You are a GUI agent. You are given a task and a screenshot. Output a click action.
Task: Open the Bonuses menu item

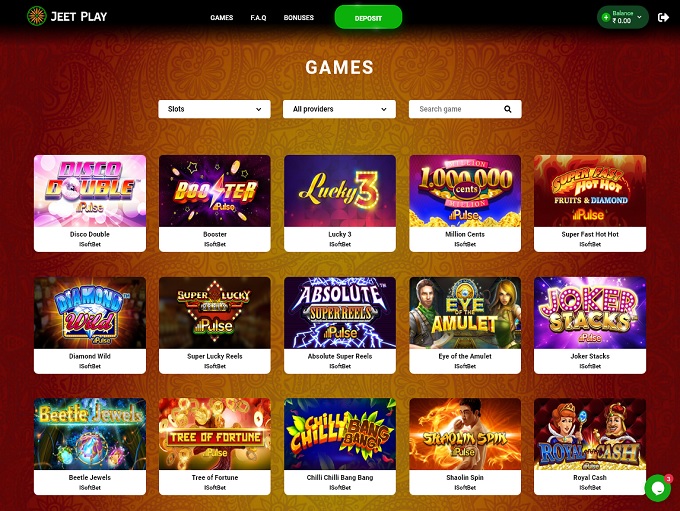click(x=298, y=18)
